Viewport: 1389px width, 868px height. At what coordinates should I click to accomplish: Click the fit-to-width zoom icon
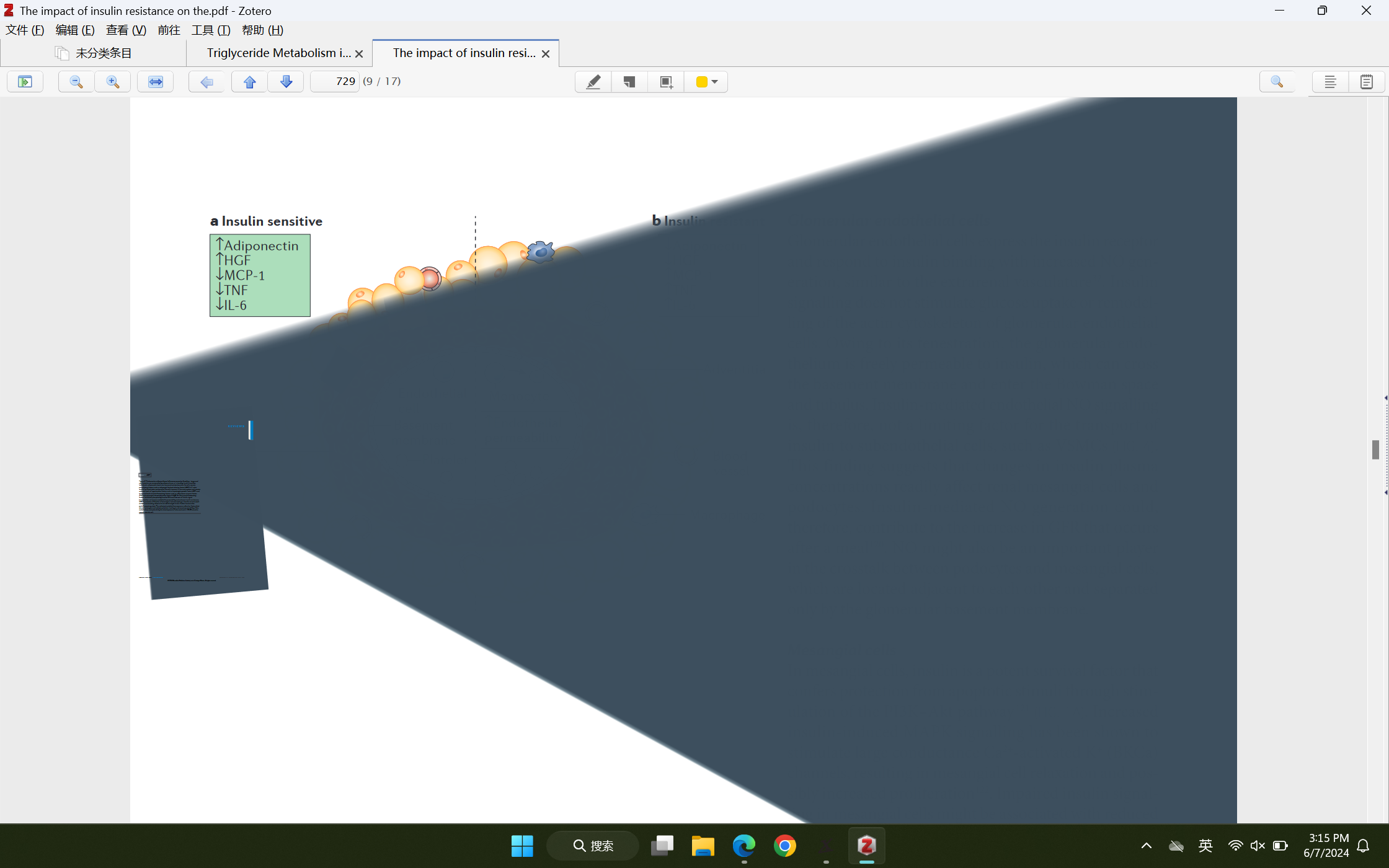point(155,81)
